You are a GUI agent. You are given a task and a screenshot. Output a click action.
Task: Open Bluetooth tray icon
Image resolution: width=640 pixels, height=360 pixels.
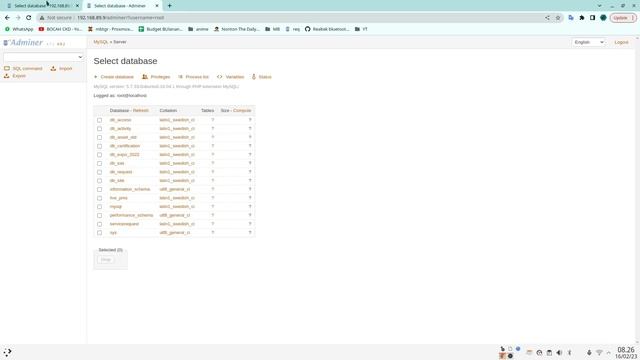tap(569, 353)
